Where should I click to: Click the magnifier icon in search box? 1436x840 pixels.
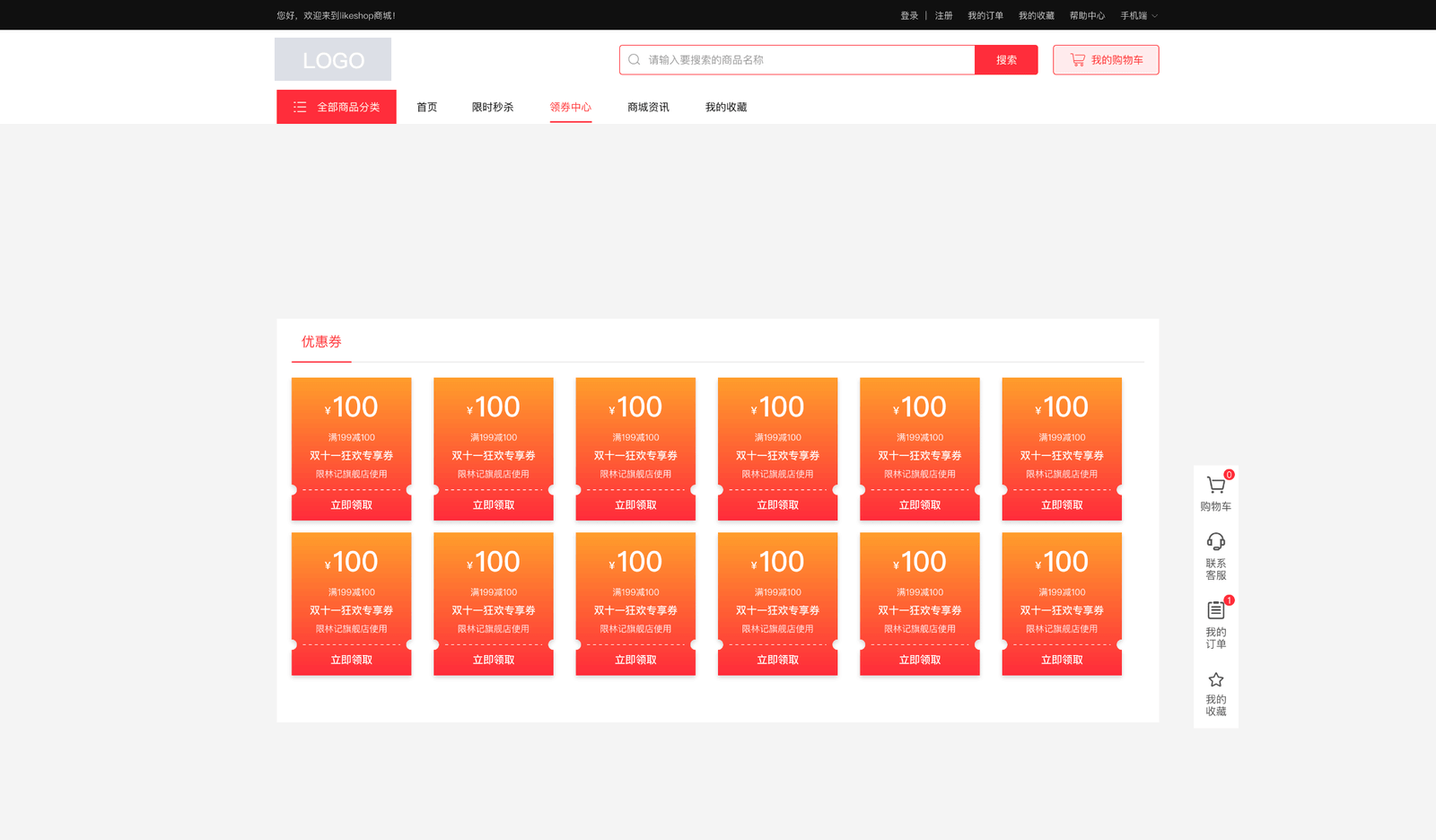coord(634,60)
